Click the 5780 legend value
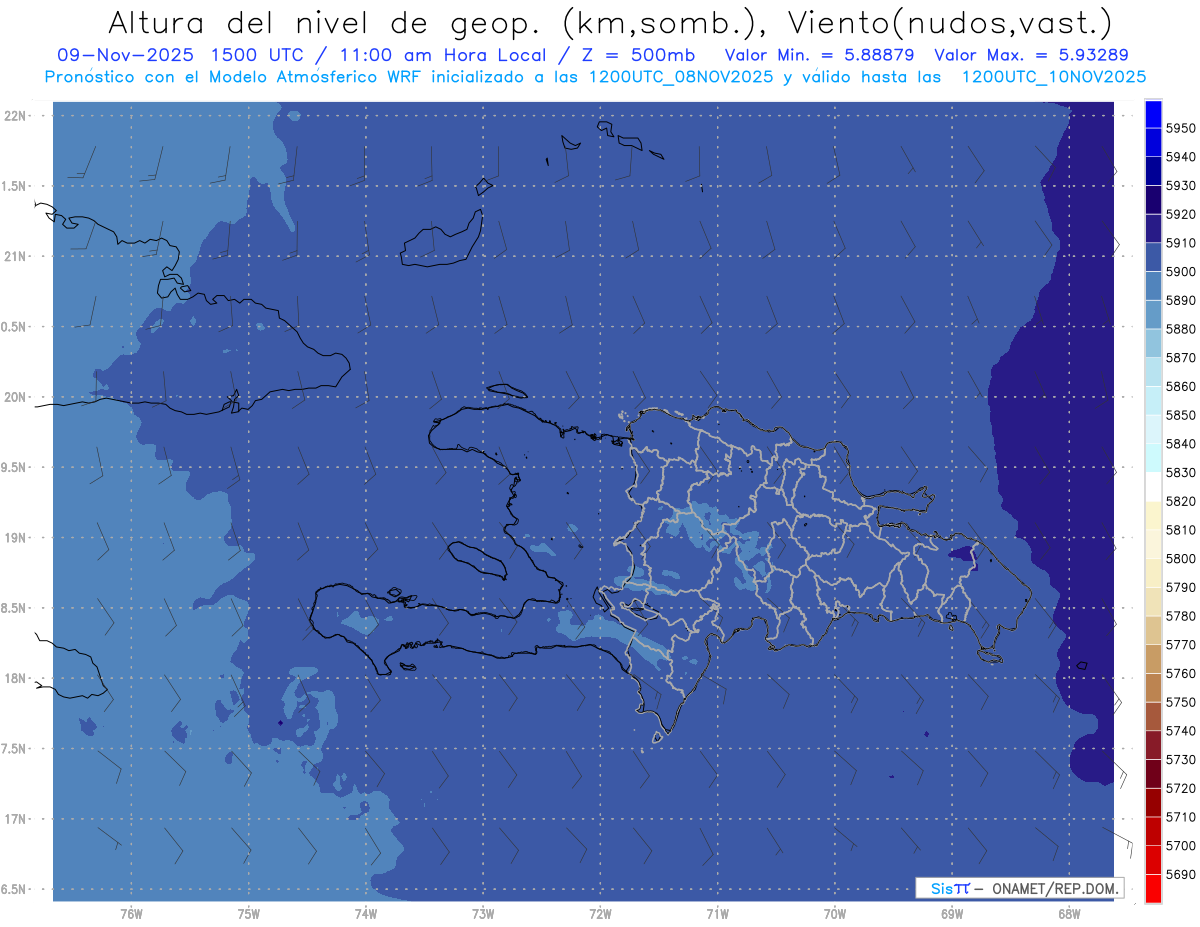The height and width of the screenshot is (927, 1200). [1180, 616]
